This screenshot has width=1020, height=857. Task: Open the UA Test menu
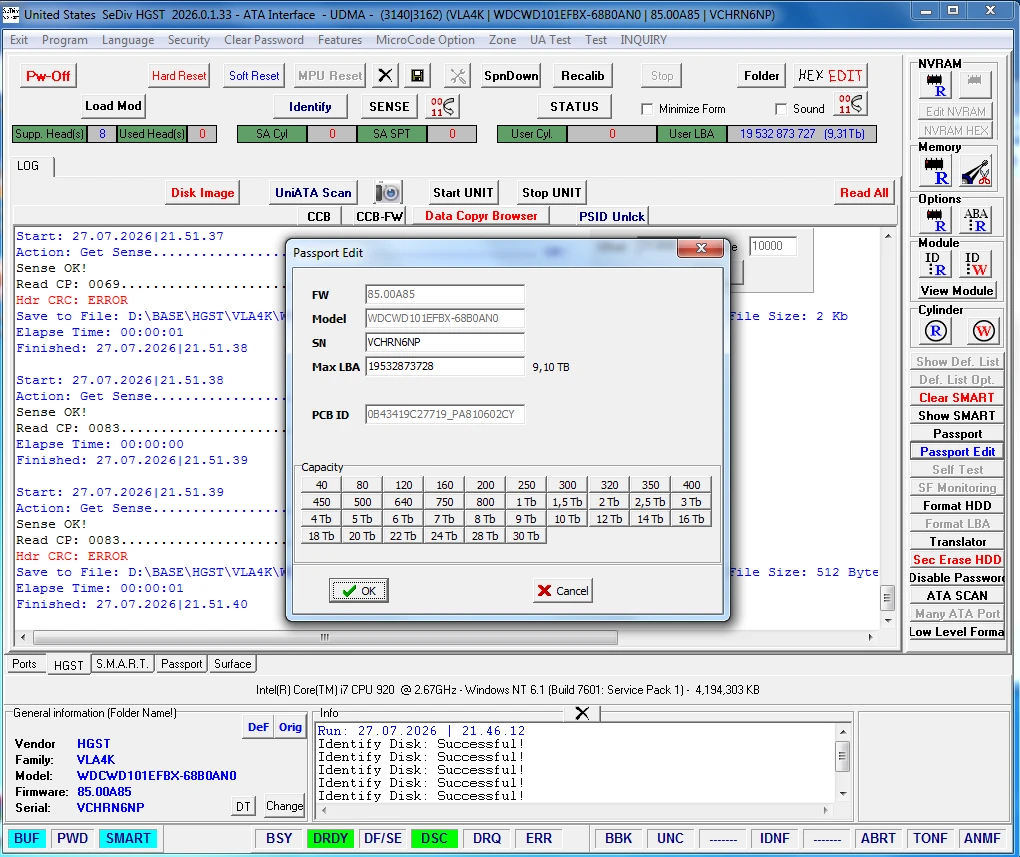pos(550,40)
